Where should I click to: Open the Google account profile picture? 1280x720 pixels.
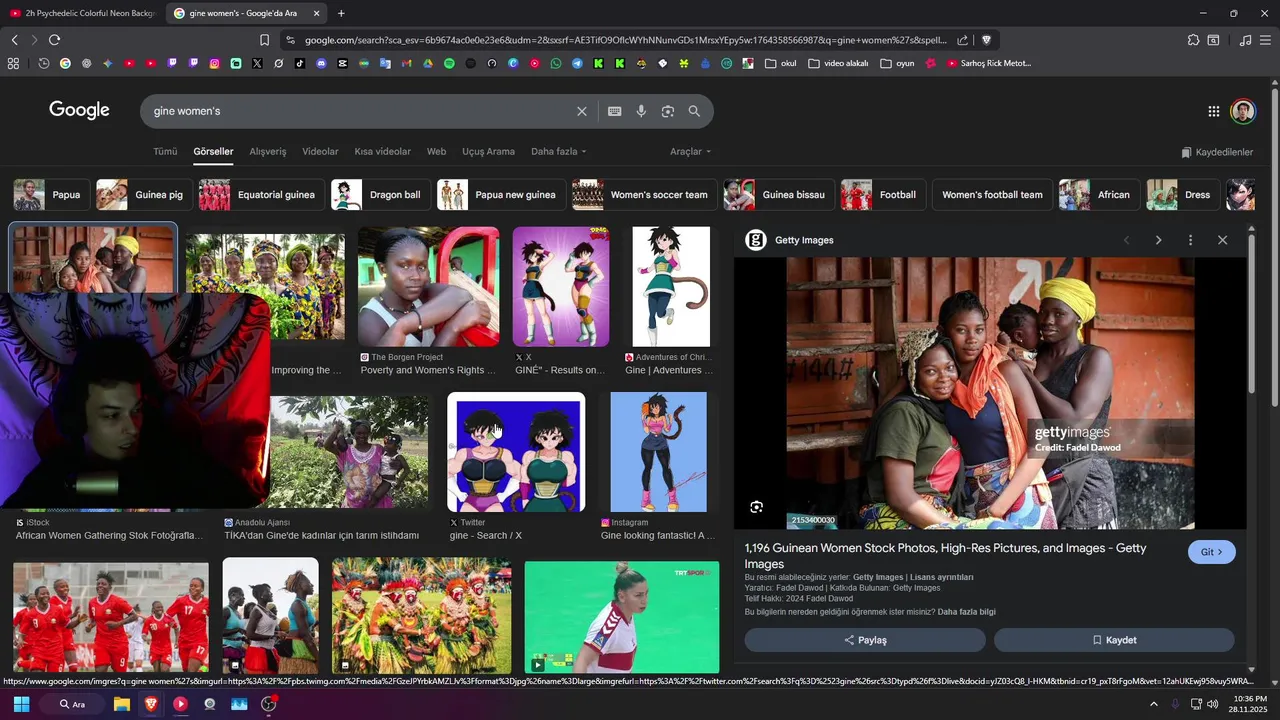point(1243,111)
